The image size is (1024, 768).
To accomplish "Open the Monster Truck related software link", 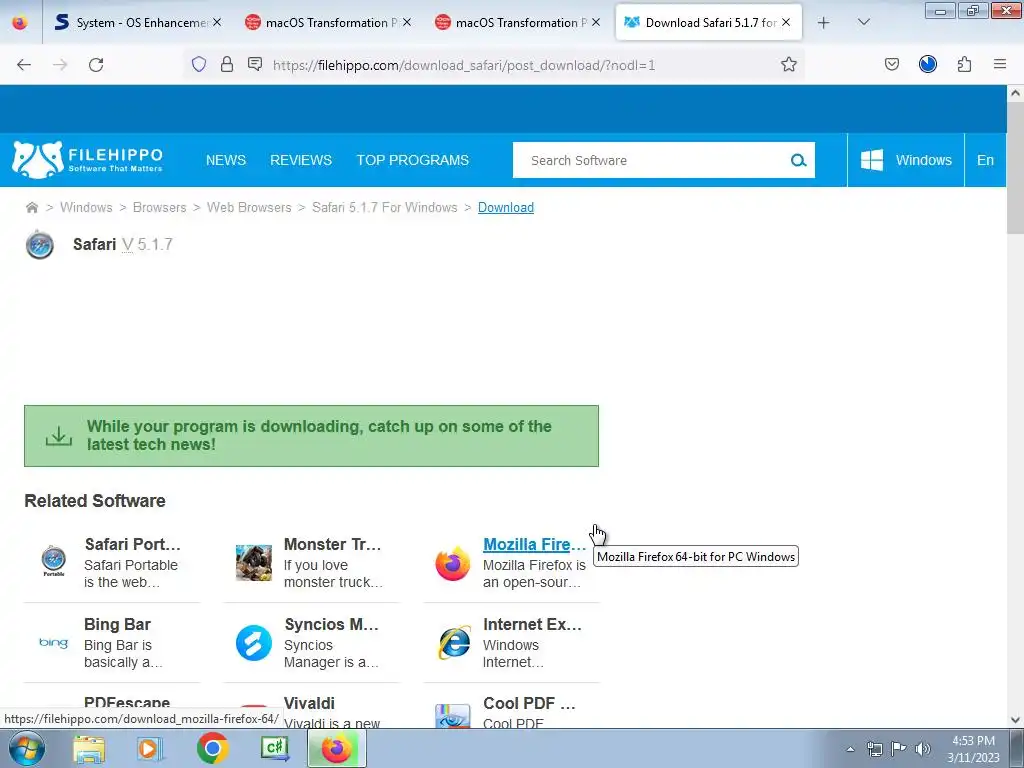I will [332, 545].
